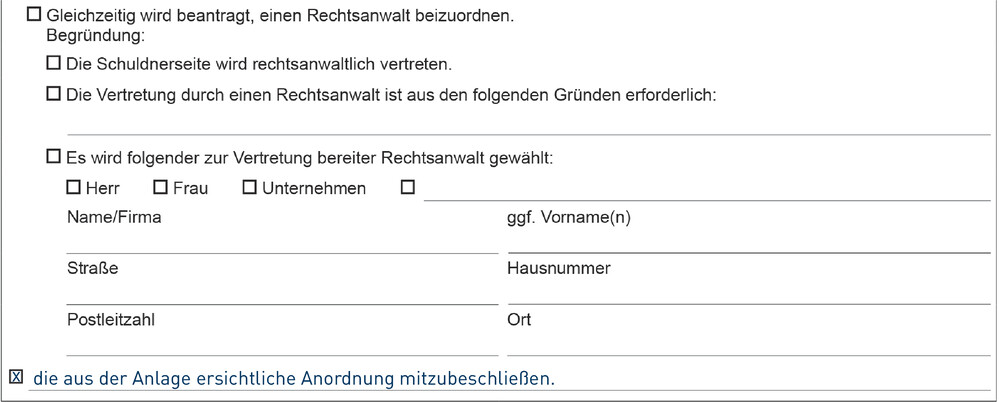The width and height of the screenshot is (999, 402).
Task: Click the Gründe line below 'Gründen erforderlich'
Action: tap(528, 124)
